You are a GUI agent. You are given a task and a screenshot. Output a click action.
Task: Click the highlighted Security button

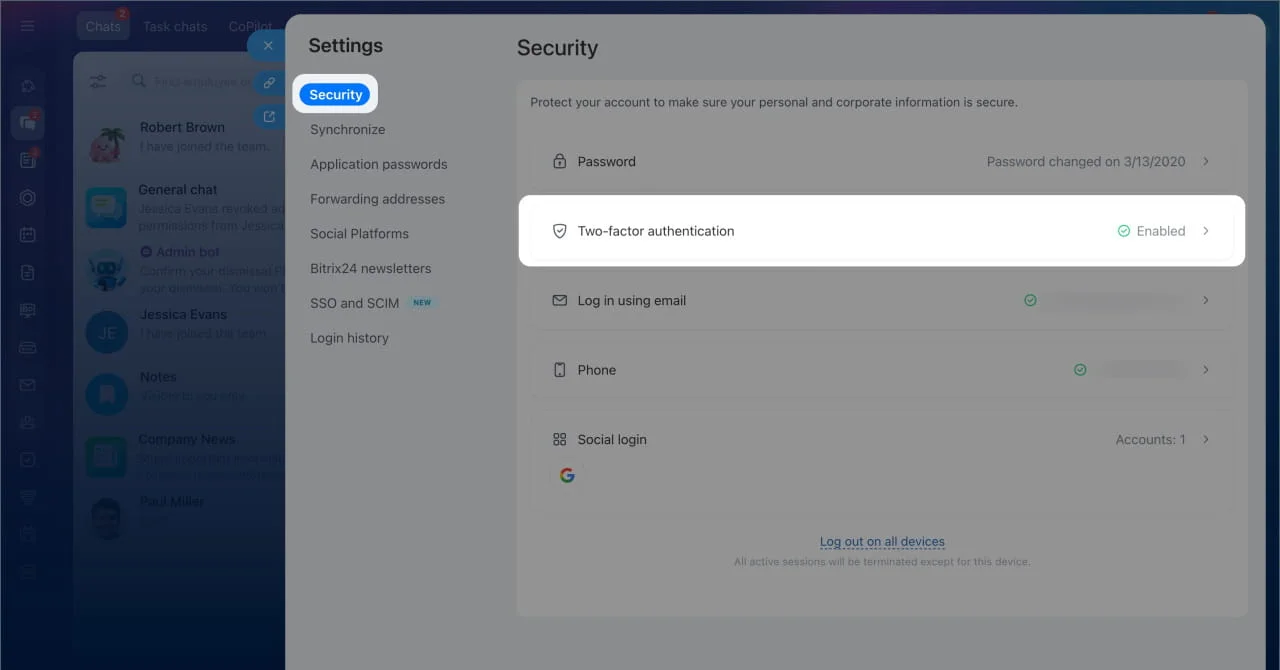point(335,93)
